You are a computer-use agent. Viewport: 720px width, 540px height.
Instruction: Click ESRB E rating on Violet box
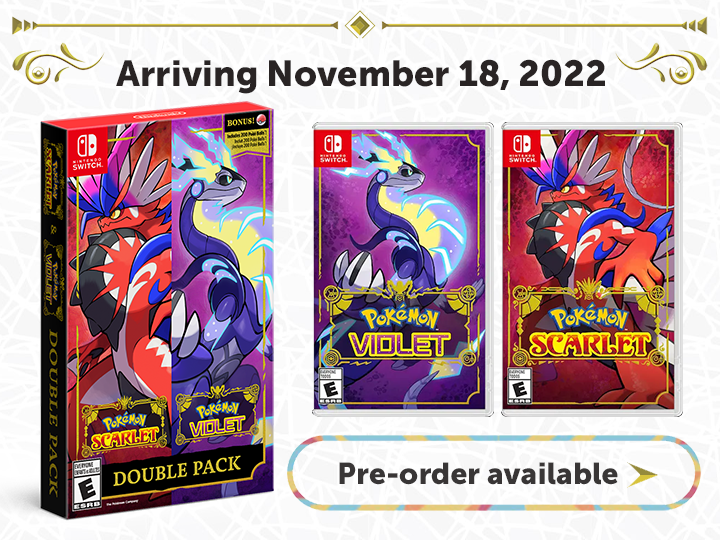[x=331, y=386]
